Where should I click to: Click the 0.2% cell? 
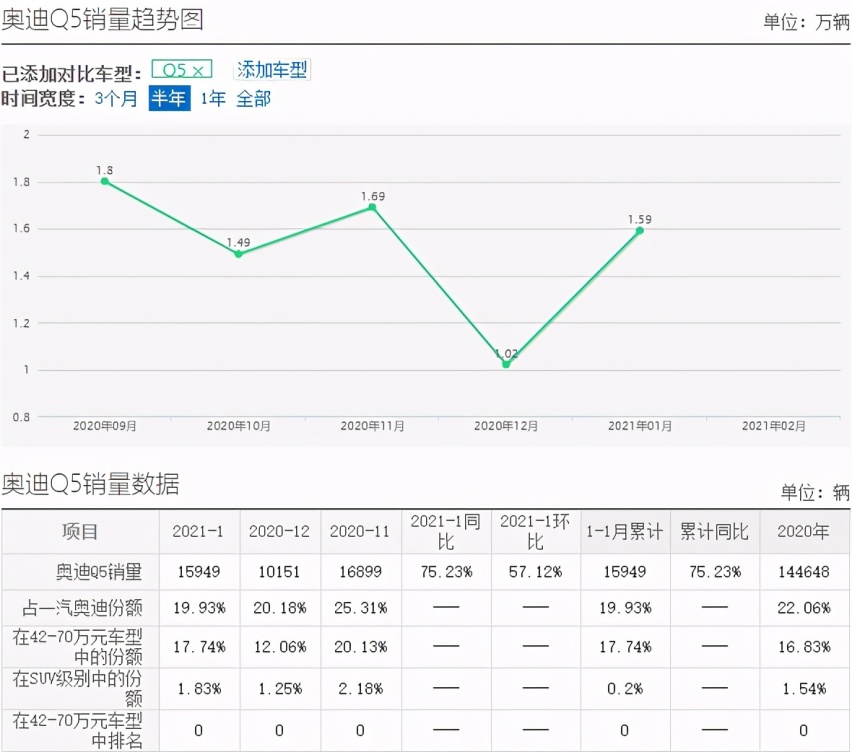point(625,688)
